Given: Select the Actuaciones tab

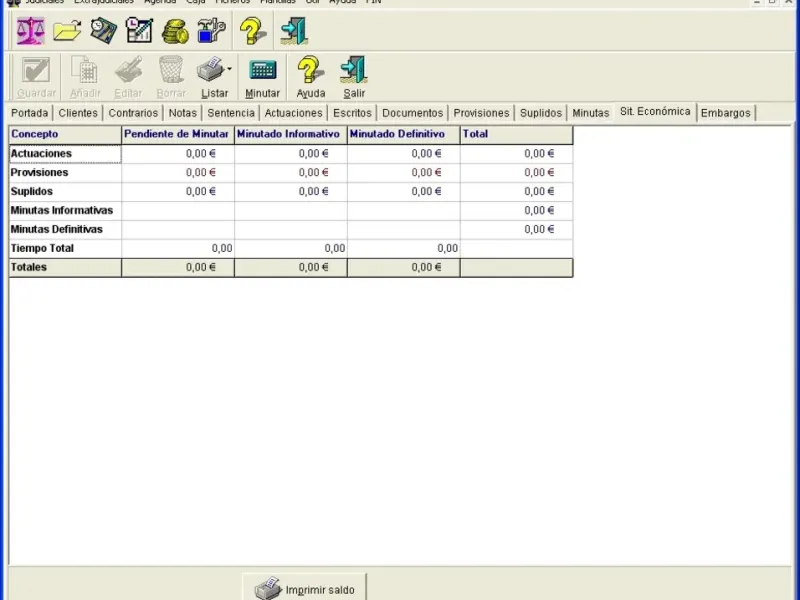Looking at the screenshot, I should [293, 113].
